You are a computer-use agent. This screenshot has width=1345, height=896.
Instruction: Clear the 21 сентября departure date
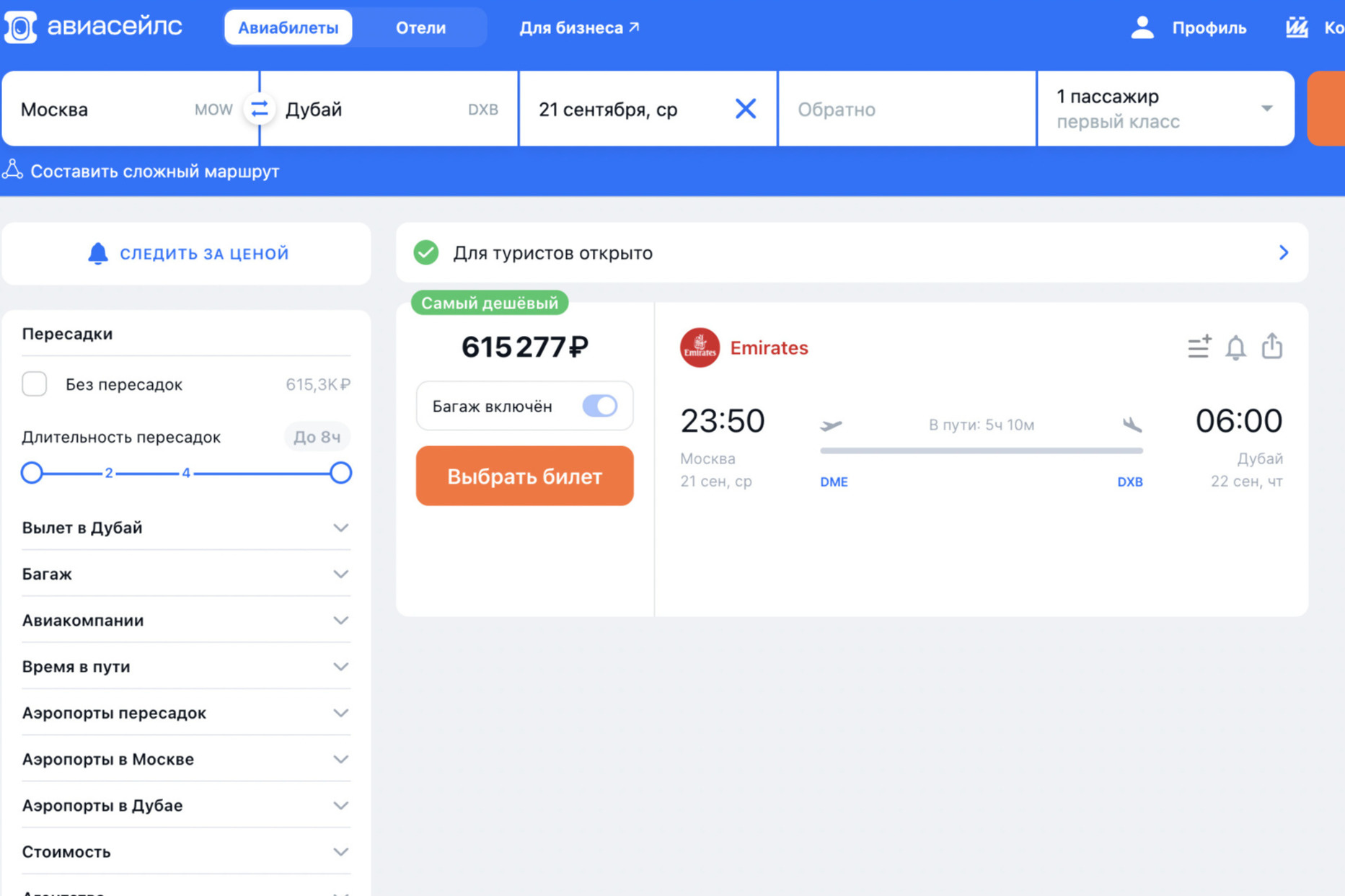(746, 109)
